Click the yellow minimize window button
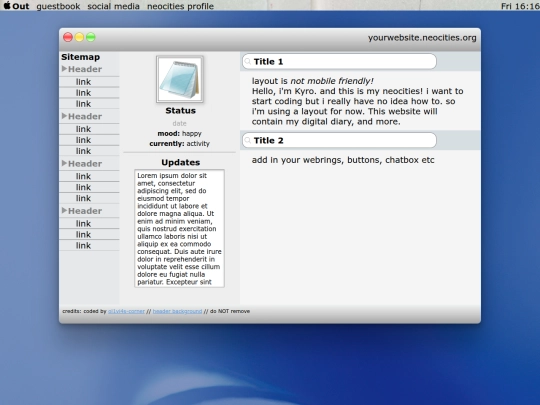The height and width of the screenshot is (405, 540). (x=79, y=37)
